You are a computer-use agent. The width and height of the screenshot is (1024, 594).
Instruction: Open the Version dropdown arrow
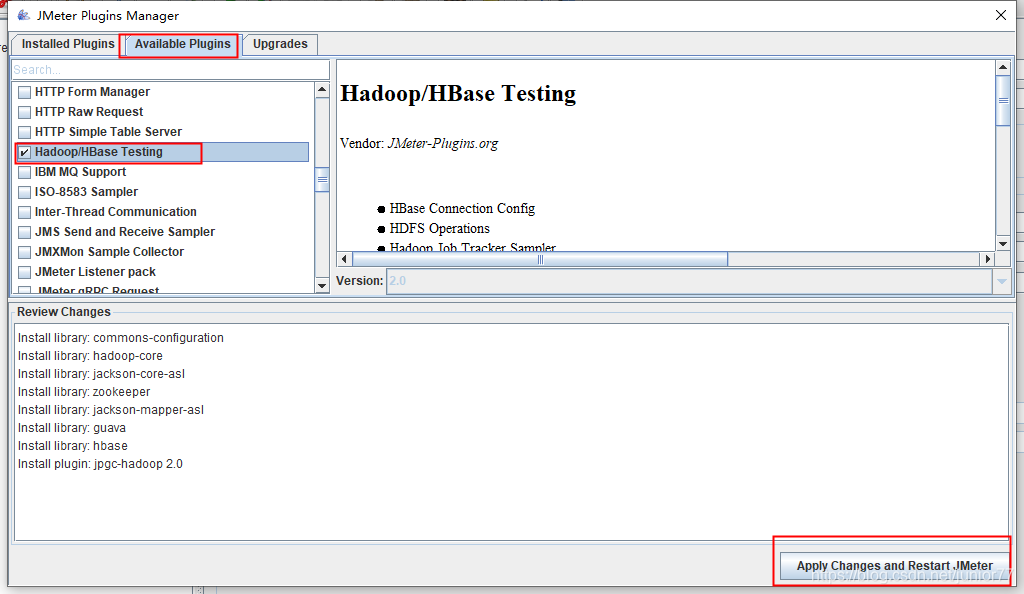[x=1002, y=281]
